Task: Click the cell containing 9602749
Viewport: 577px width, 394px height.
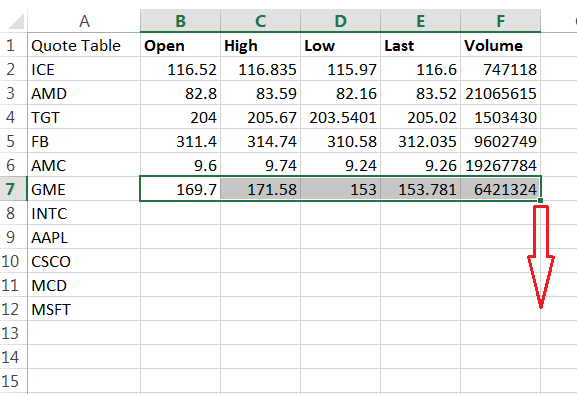Action: [500, 141]
